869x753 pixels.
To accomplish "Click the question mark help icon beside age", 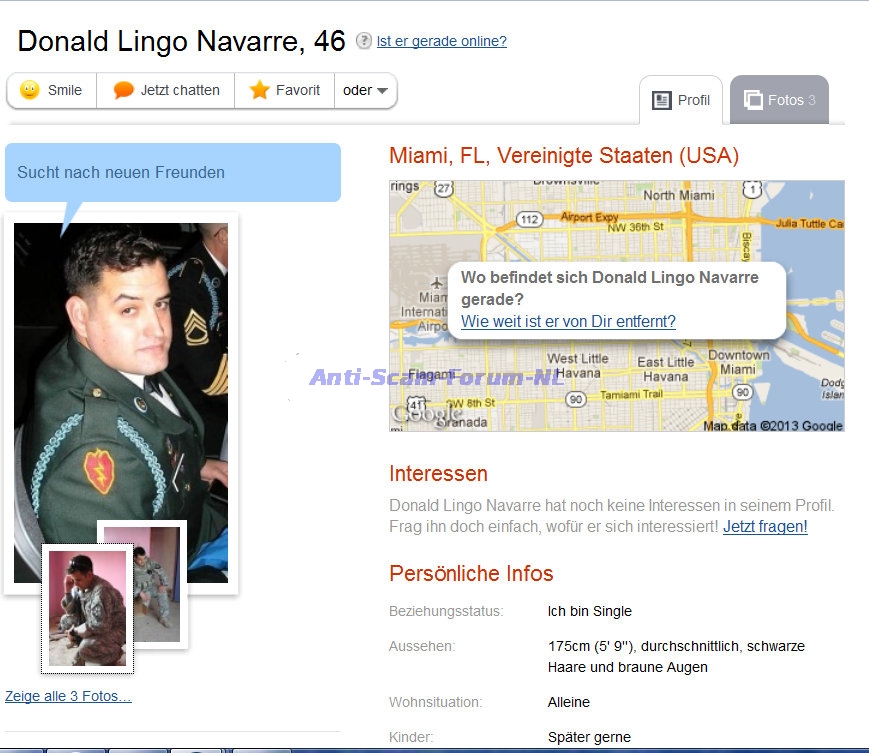I will (364, 42).
